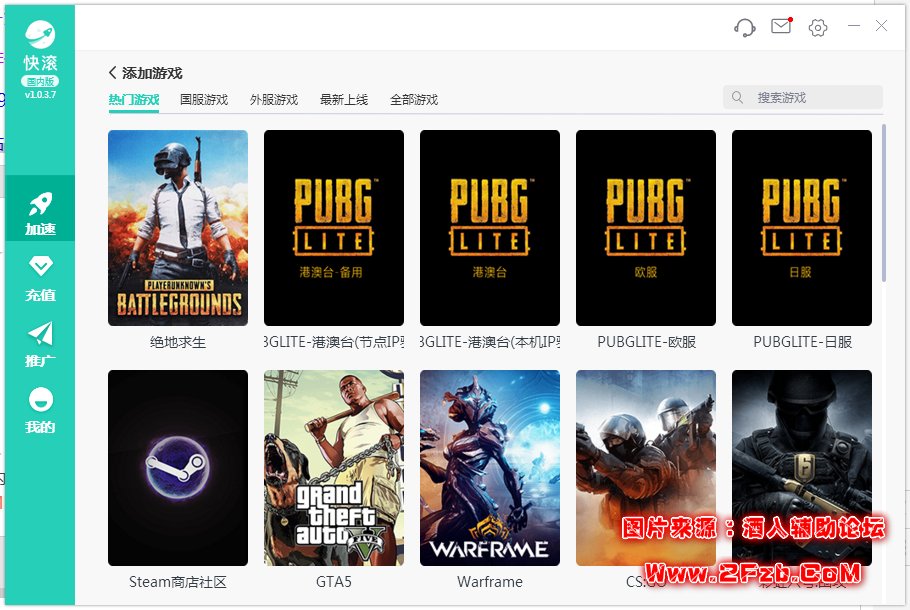The height and width of the screenshot is (610, 910).
Task: Switch to the 外服游戏 tab
Action: click(x=274, y=100)
